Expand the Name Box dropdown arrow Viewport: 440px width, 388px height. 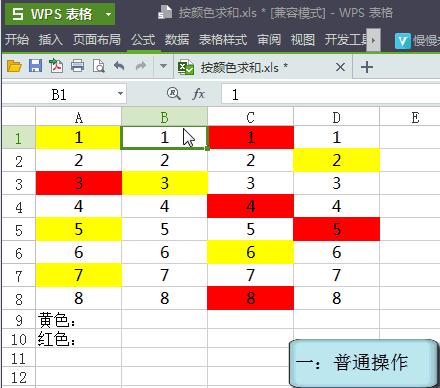120,94
